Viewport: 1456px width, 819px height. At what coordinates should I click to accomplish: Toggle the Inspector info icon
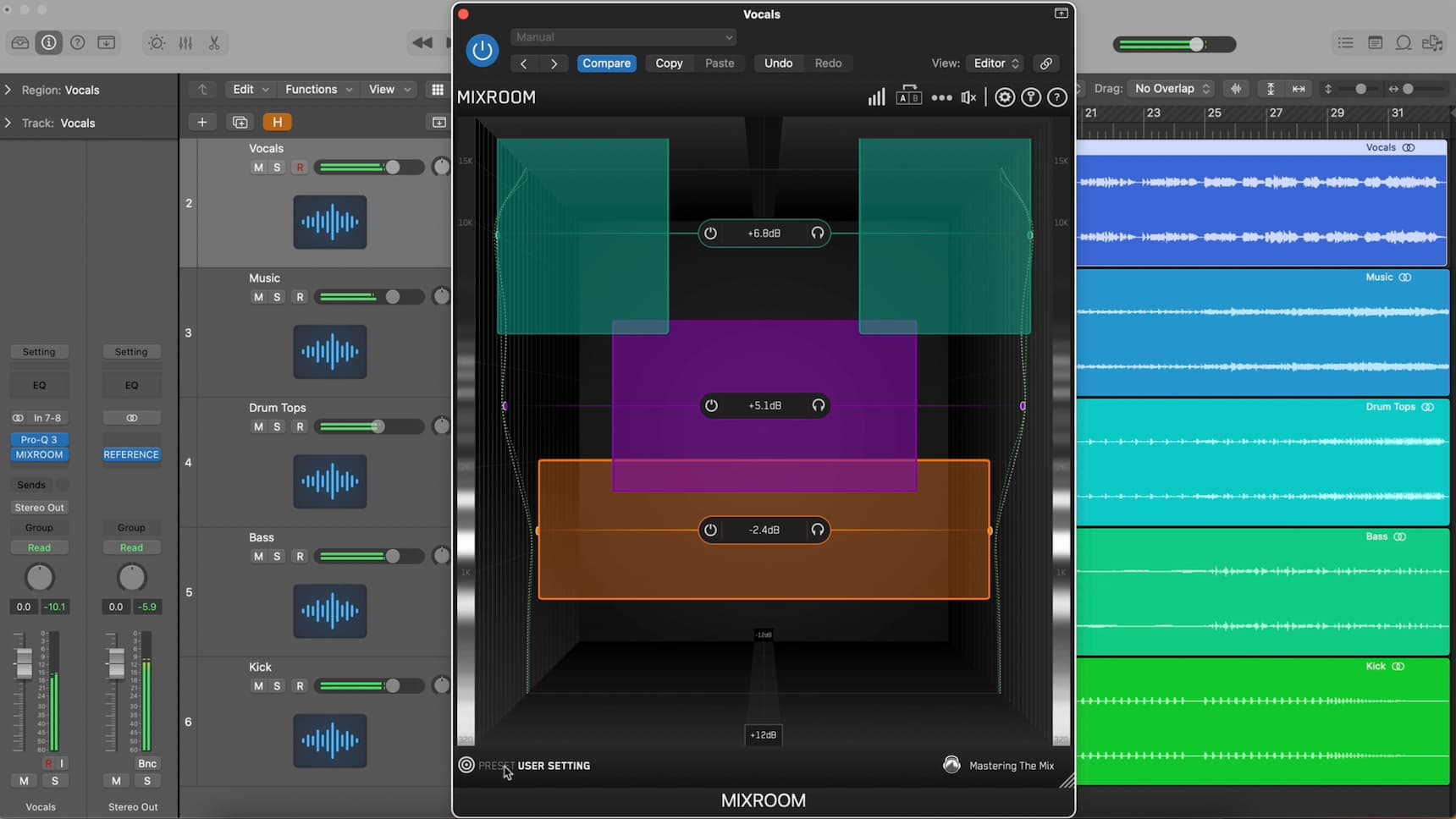pos(49,43)
